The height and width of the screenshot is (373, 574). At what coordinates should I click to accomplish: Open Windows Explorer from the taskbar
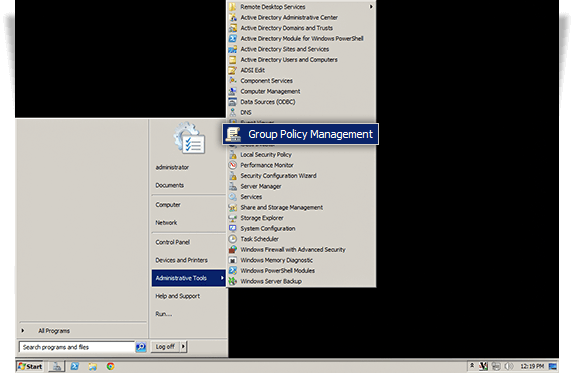click(93, 366)
